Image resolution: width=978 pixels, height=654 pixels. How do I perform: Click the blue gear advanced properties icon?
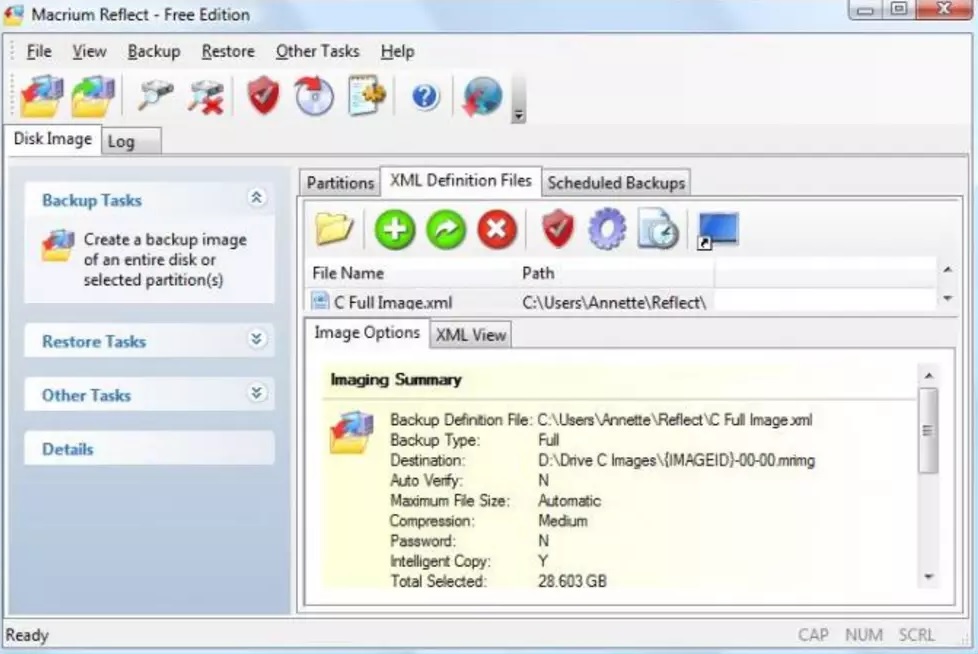tap(607, 229)
